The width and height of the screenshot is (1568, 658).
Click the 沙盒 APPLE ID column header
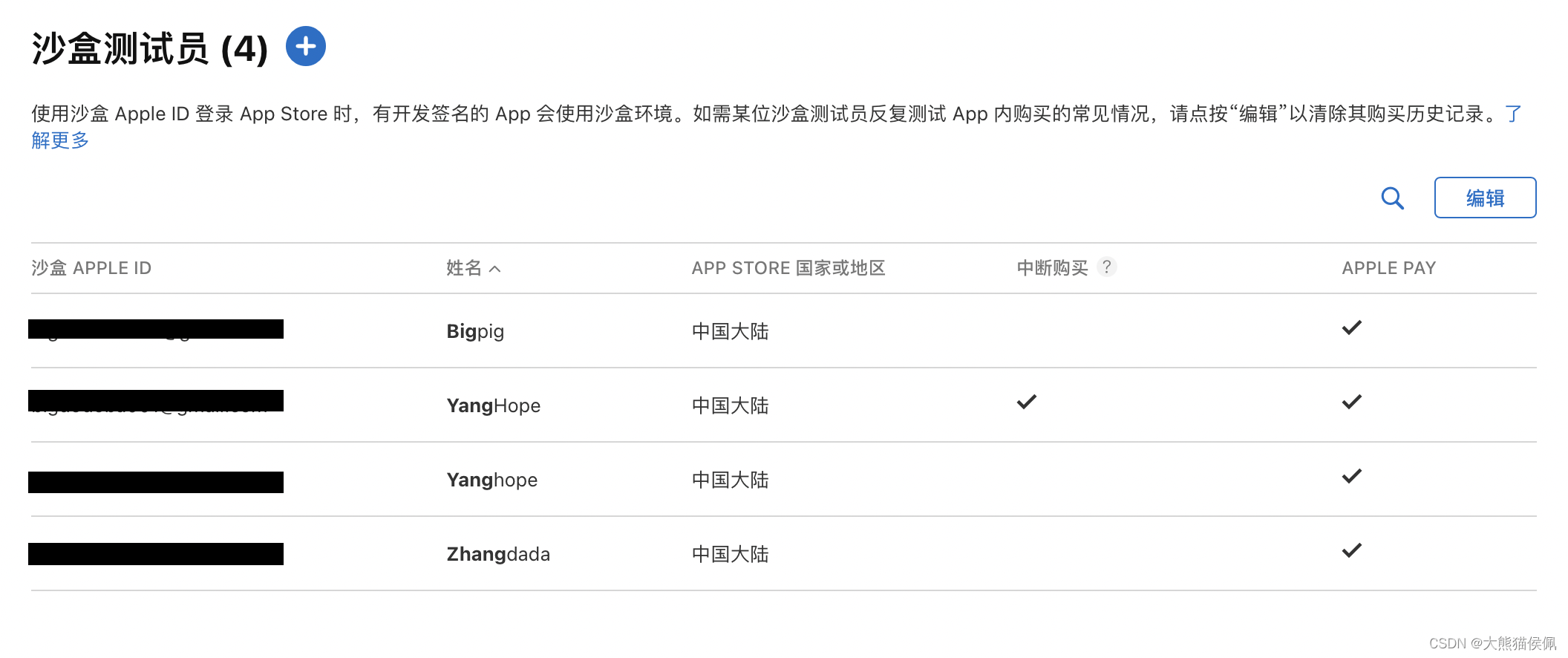click(x=91, y=268)
